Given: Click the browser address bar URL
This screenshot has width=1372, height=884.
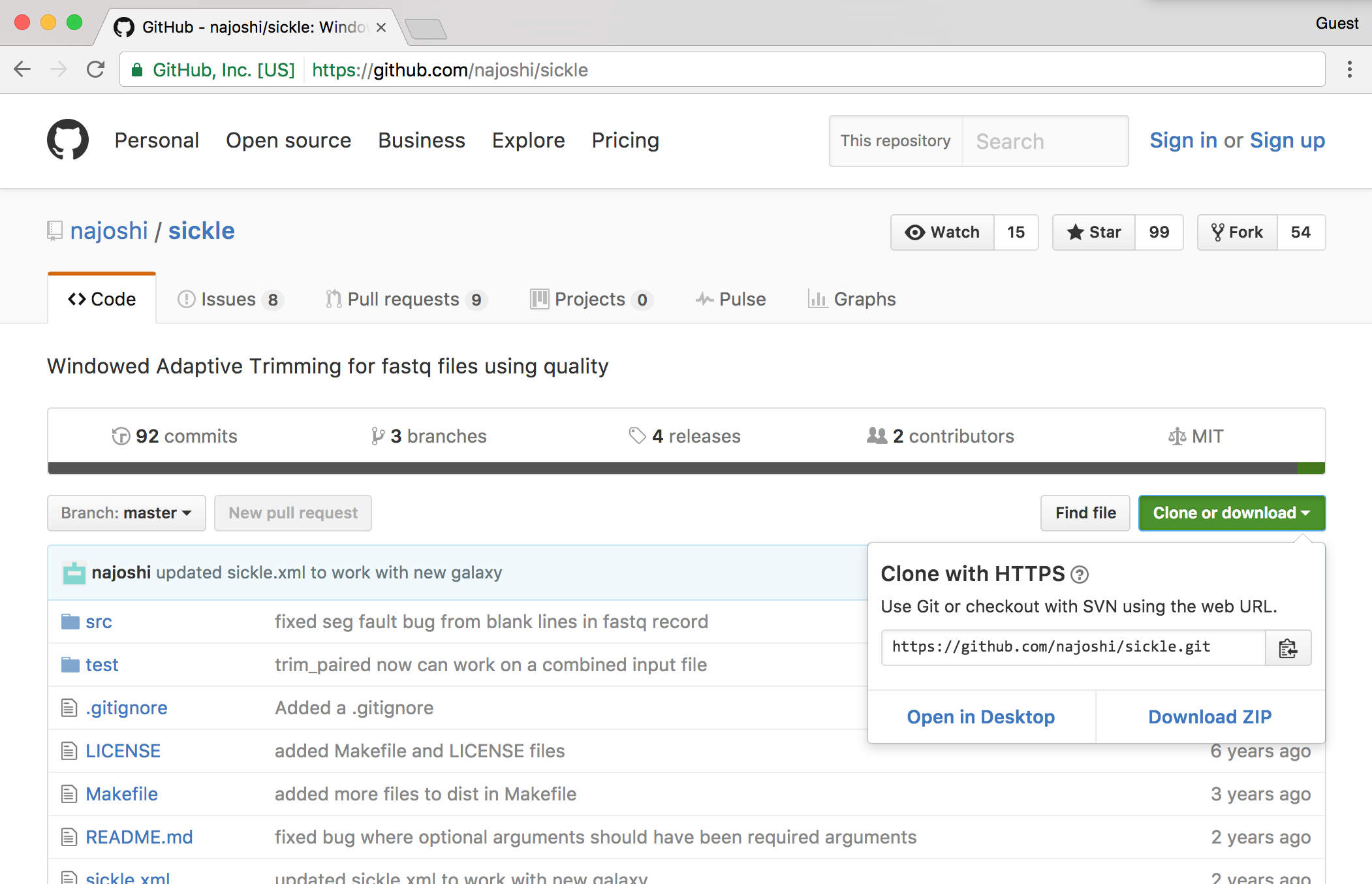Looking at the screenshot, I should pos(450,70).
